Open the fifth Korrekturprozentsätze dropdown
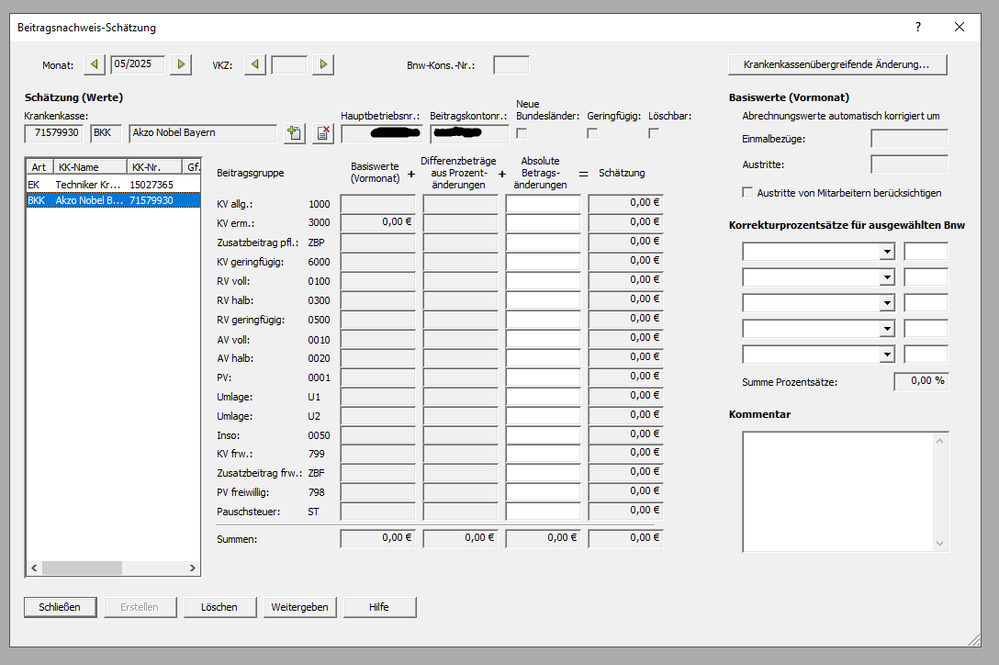The width and height of the screenshot is (999, 665). click(886, 354)
